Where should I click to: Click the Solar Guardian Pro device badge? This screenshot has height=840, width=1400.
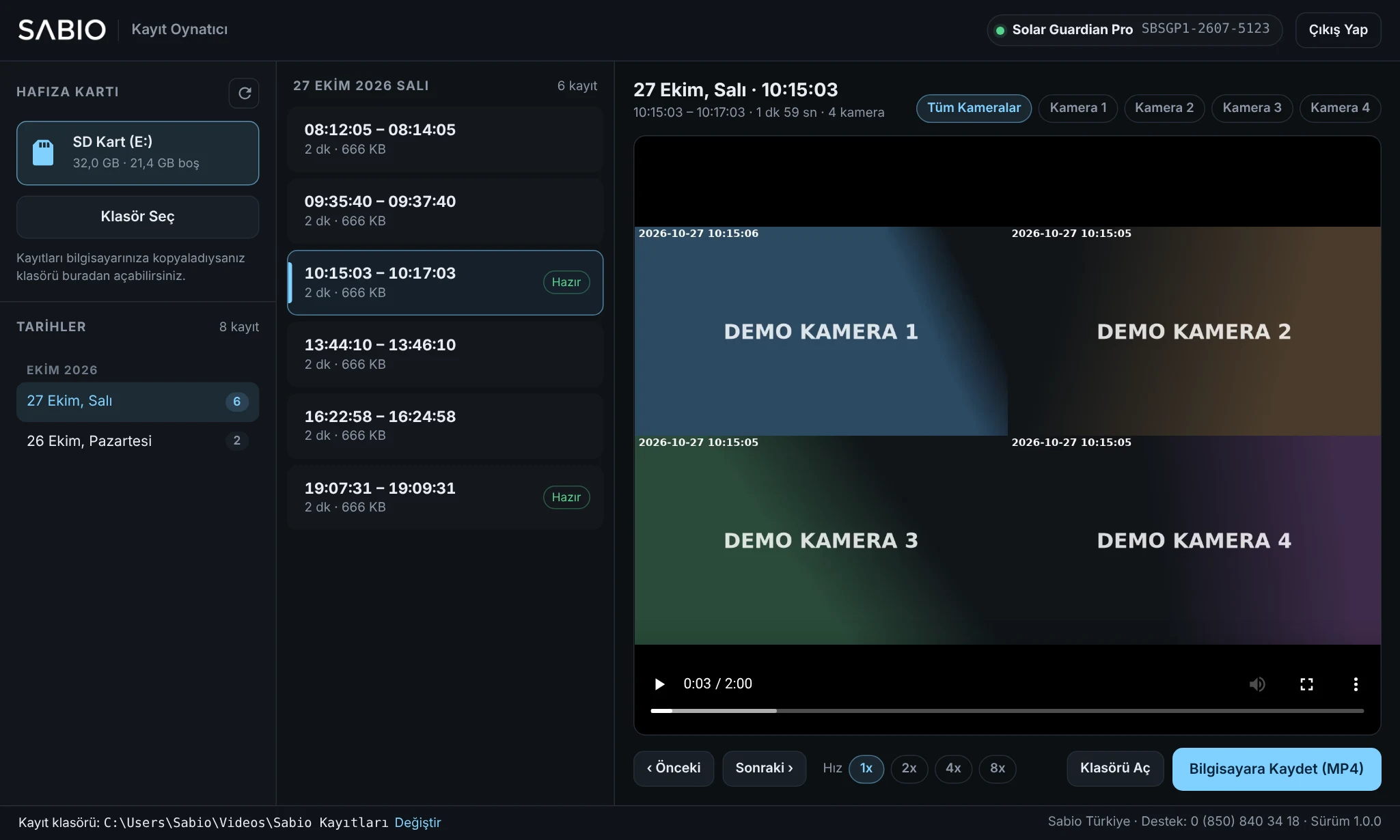point(1134,30)
